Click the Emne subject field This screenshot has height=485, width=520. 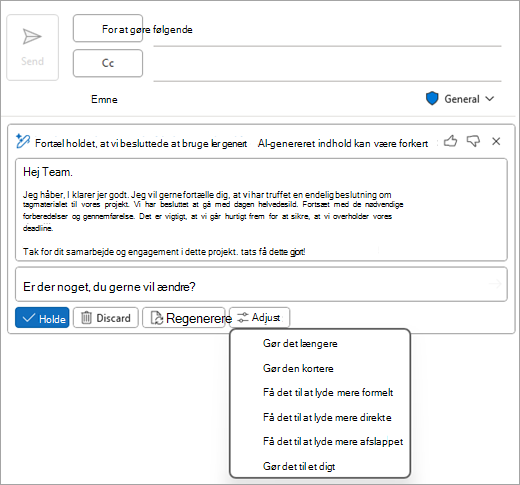[104, 99]
